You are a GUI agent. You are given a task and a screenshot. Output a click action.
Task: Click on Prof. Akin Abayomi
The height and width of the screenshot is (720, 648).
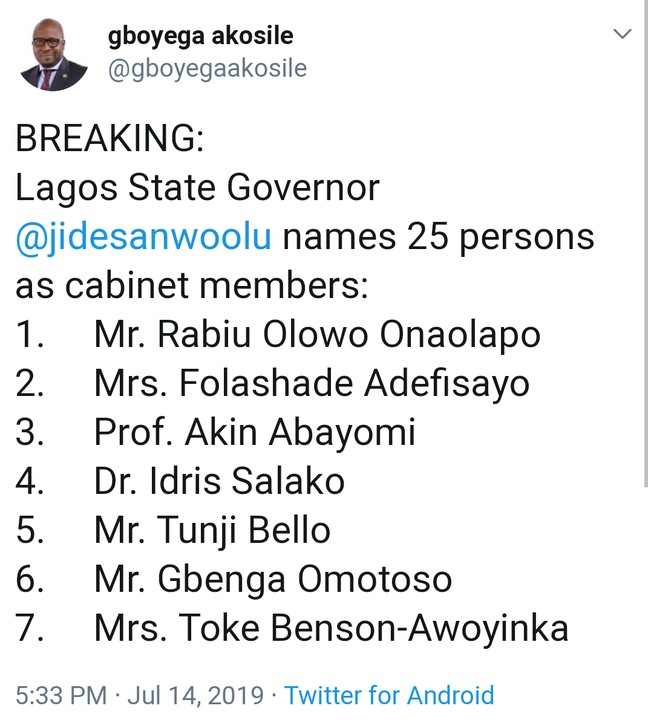254,433
